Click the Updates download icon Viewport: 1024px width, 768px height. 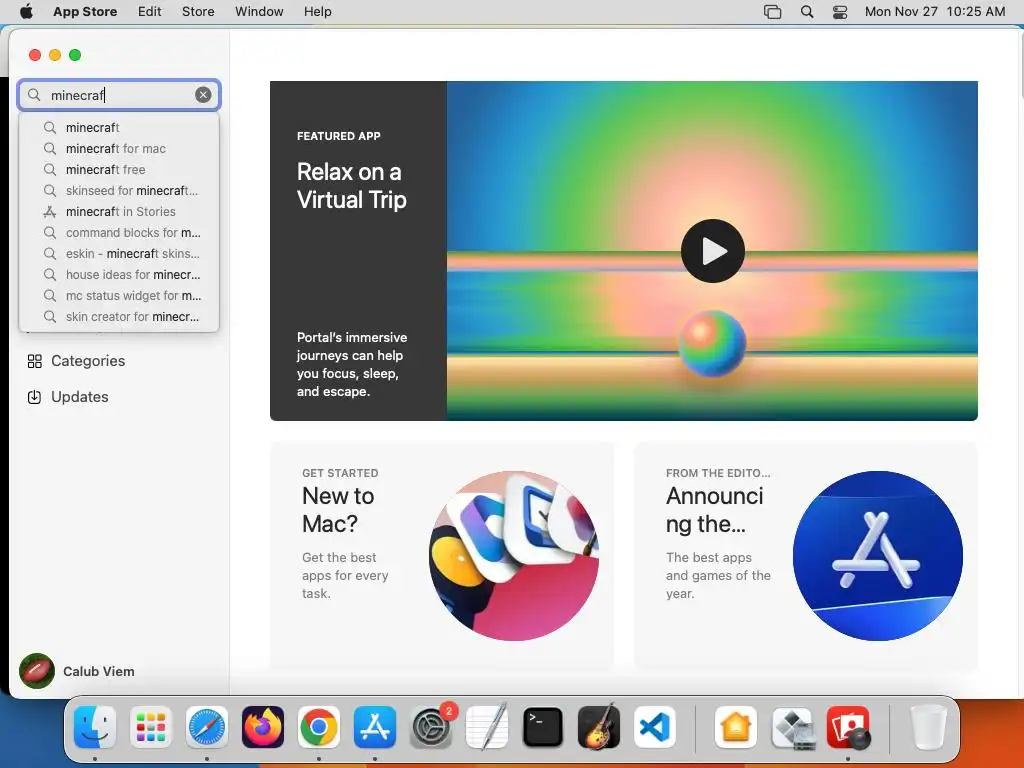click(35, 397)
